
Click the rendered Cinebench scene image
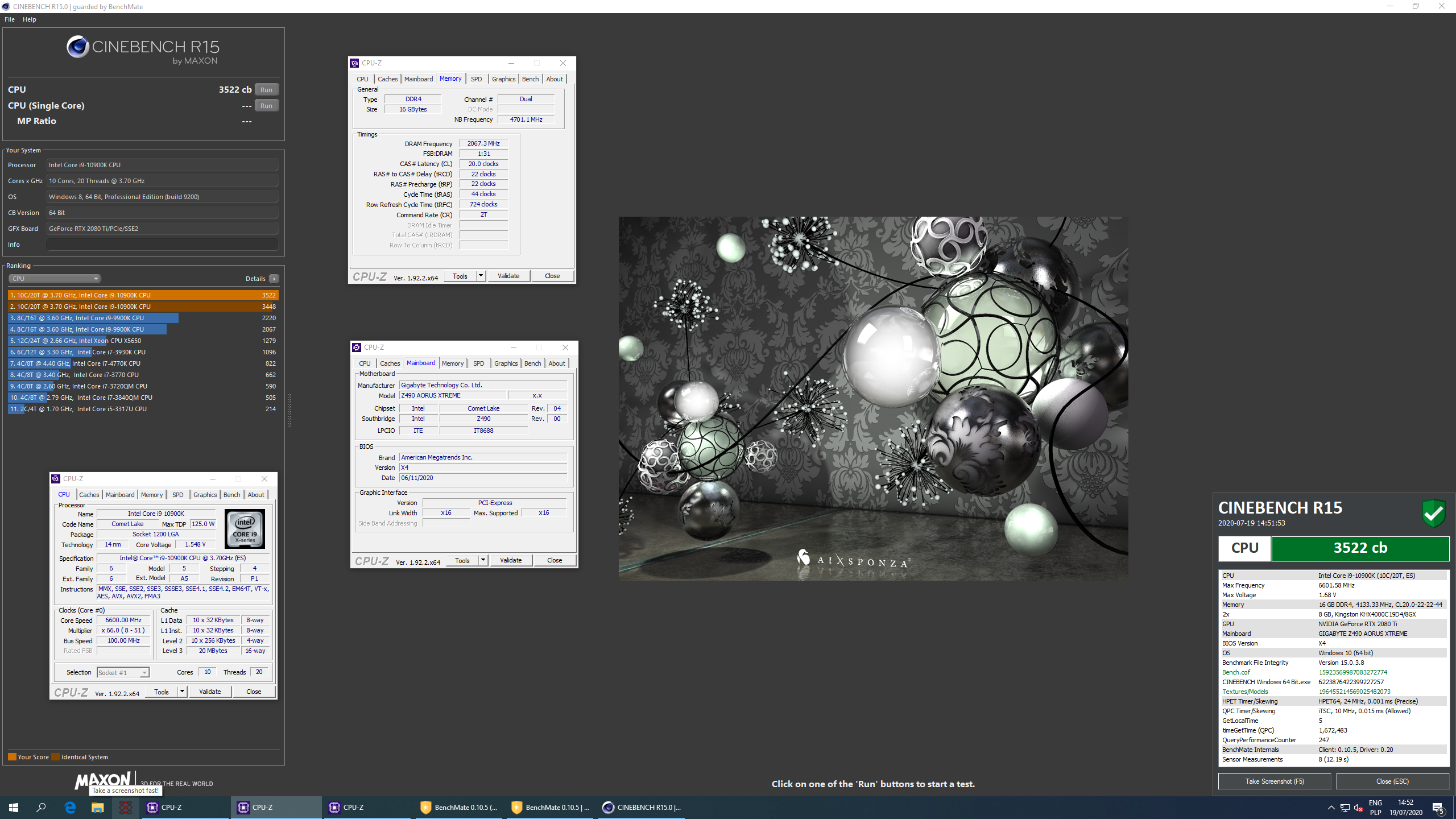[873, 398]
